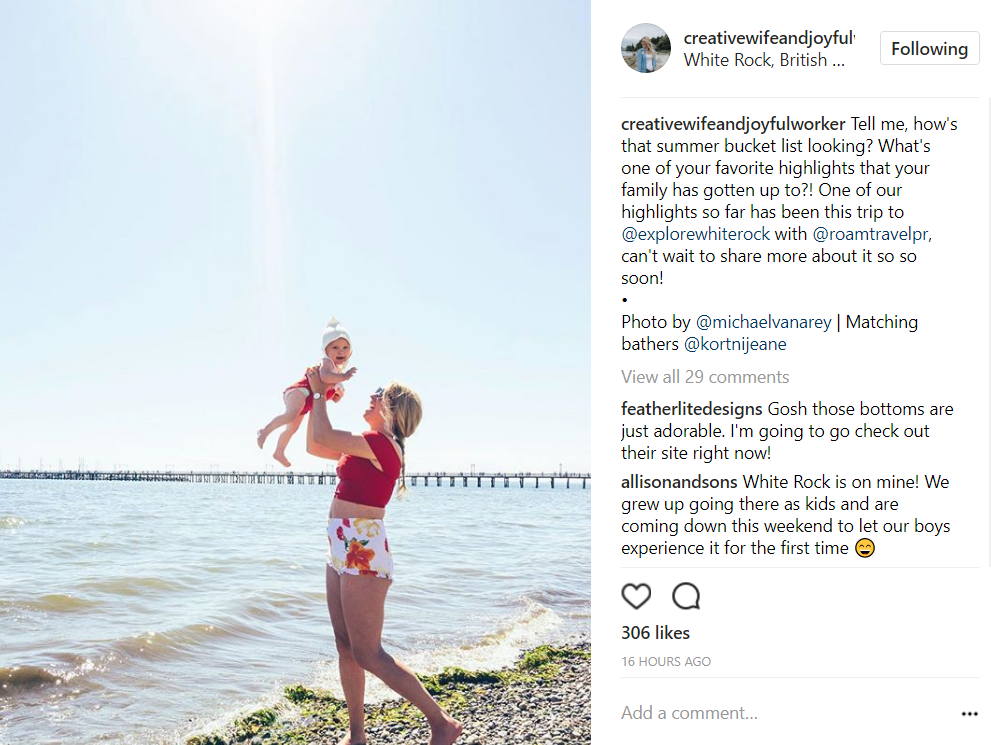Open the 16 HOURS AGO timestamp

[x=666, y=662]
